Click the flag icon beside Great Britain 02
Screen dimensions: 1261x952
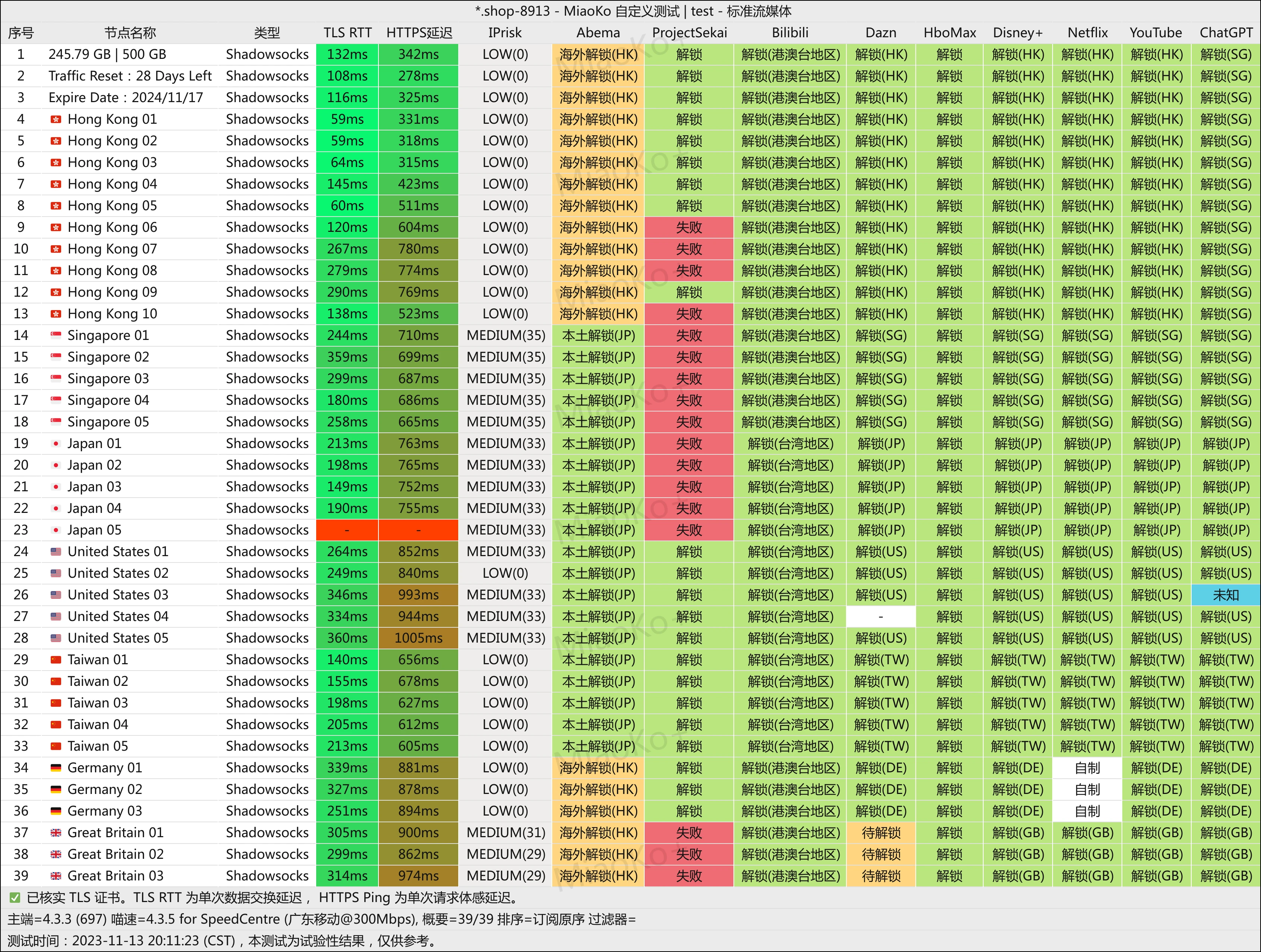pos(56,854)
